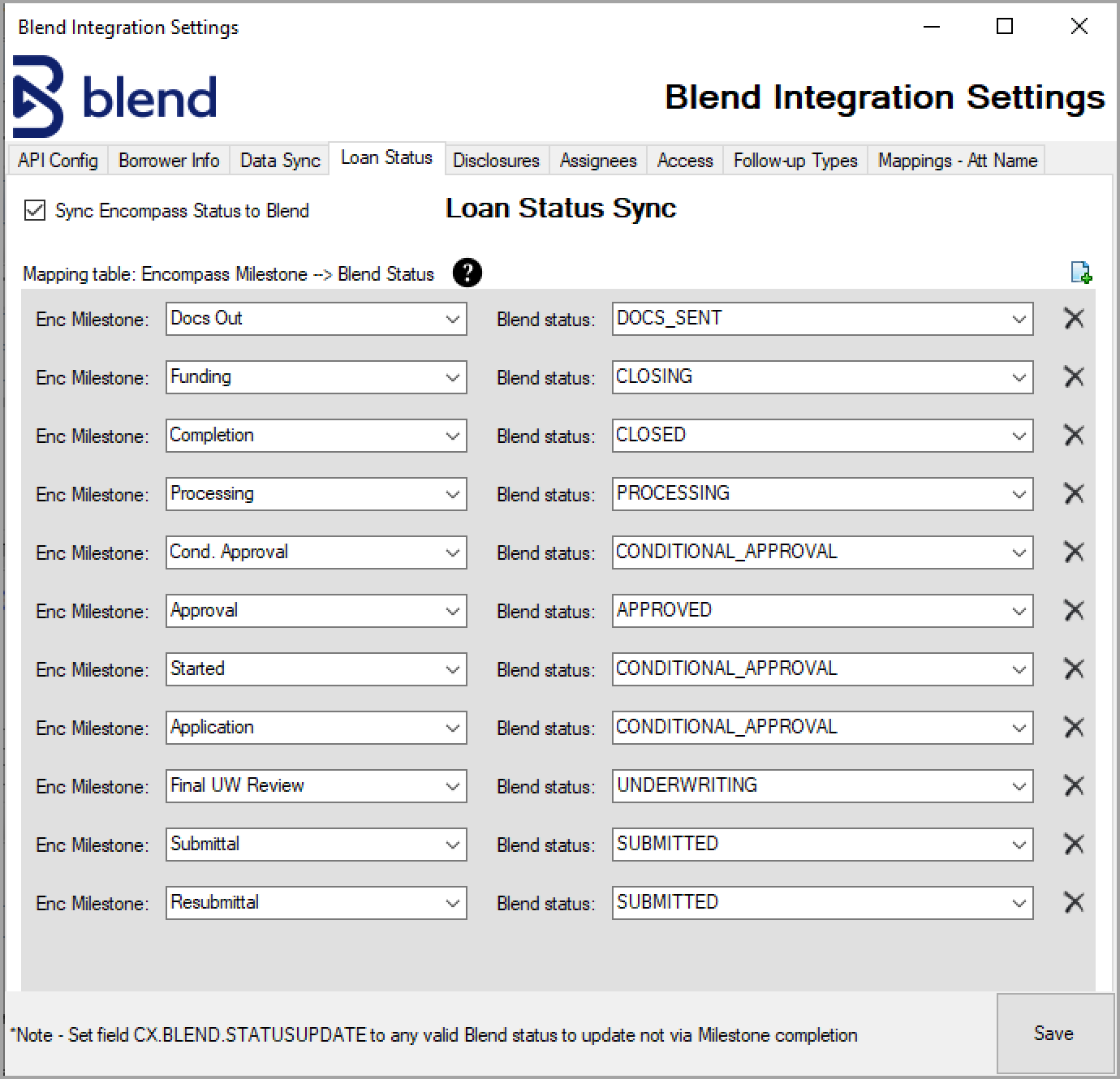Open the Disclosures tab

pyautogui.click(x=496, y=161)
